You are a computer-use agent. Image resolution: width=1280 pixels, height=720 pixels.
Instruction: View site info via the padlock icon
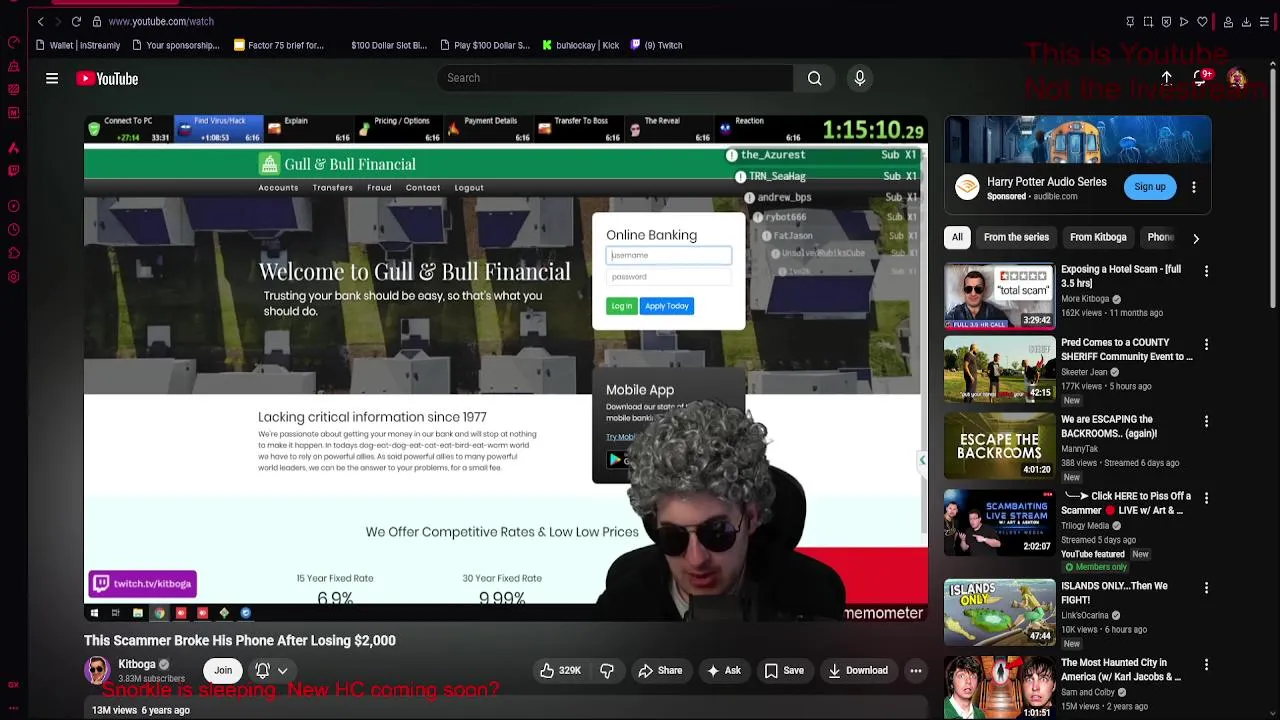tap(96, 21)
